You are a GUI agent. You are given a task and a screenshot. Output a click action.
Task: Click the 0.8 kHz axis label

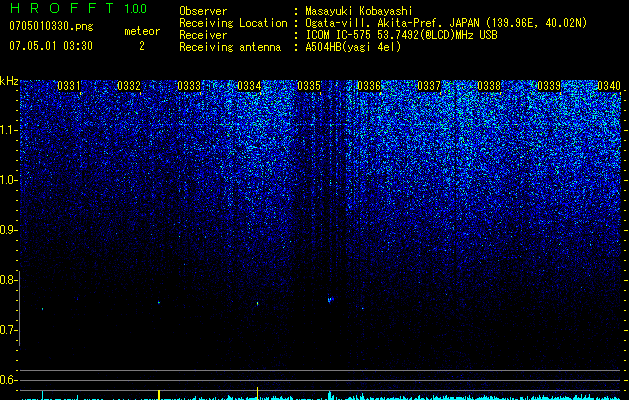point(8,280)
